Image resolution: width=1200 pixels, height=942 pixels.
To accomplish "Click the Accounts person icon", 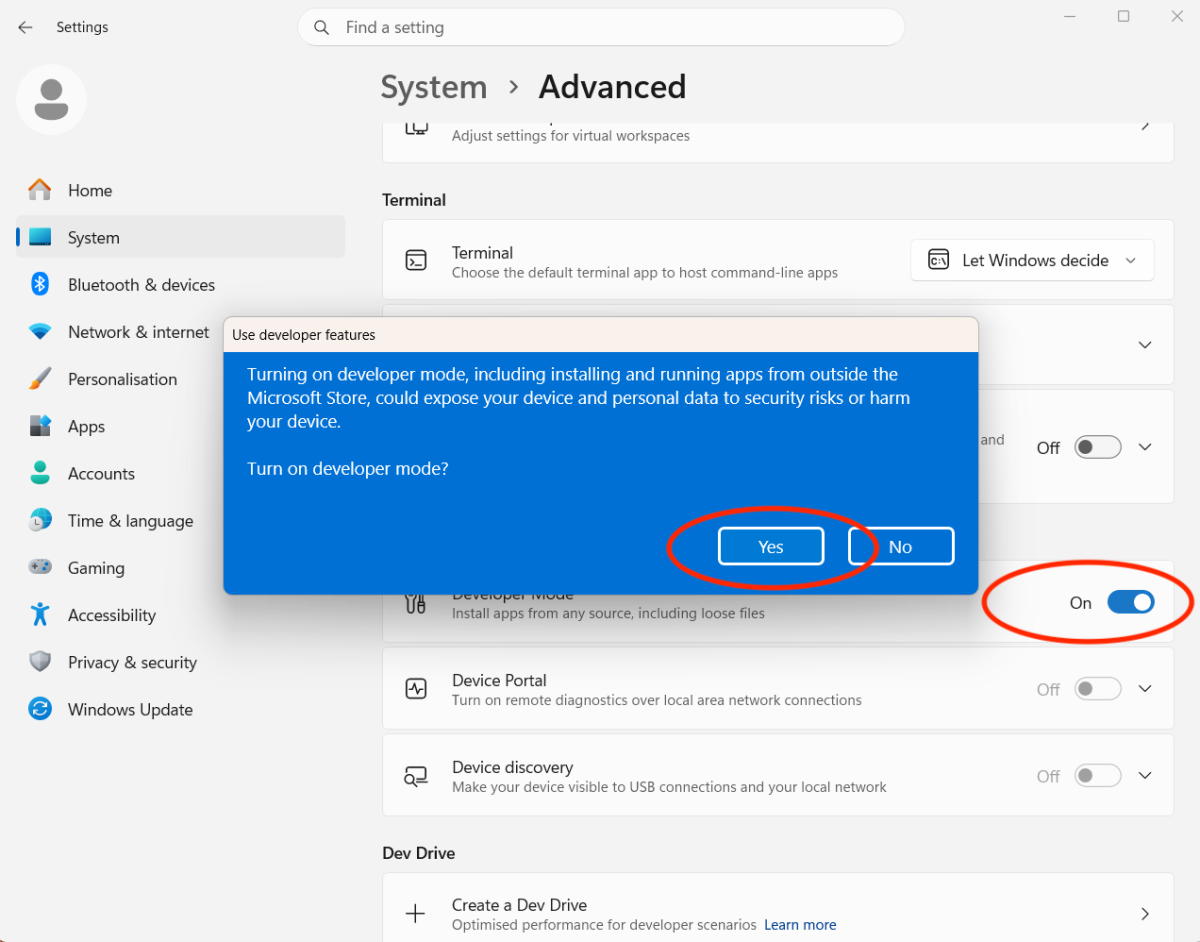I will (40, 473).
